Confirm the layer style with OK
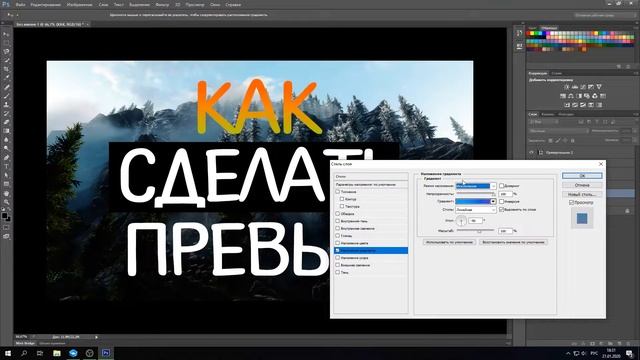The height and width of the screenshot is (360, 640). (x=582, y=176)
